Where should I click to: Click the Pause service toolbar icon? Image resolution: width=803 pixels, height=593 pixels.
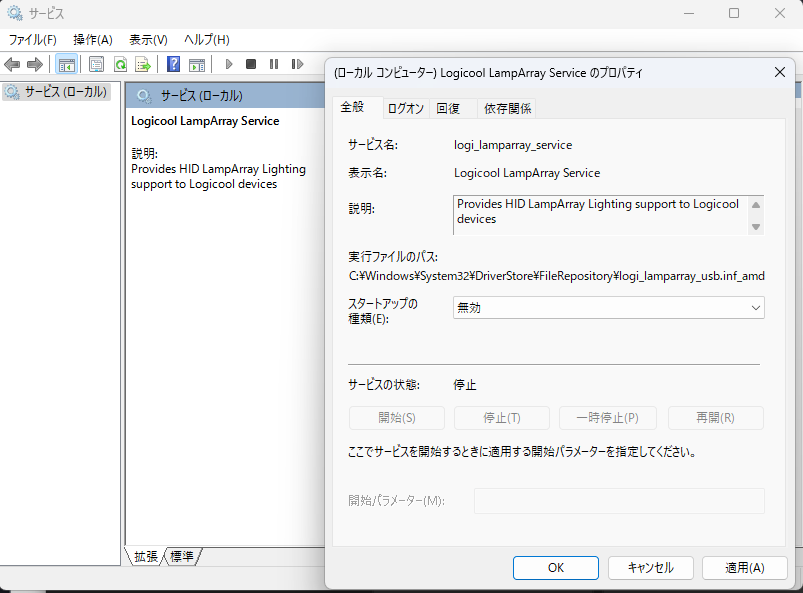[x=273, y=64]
